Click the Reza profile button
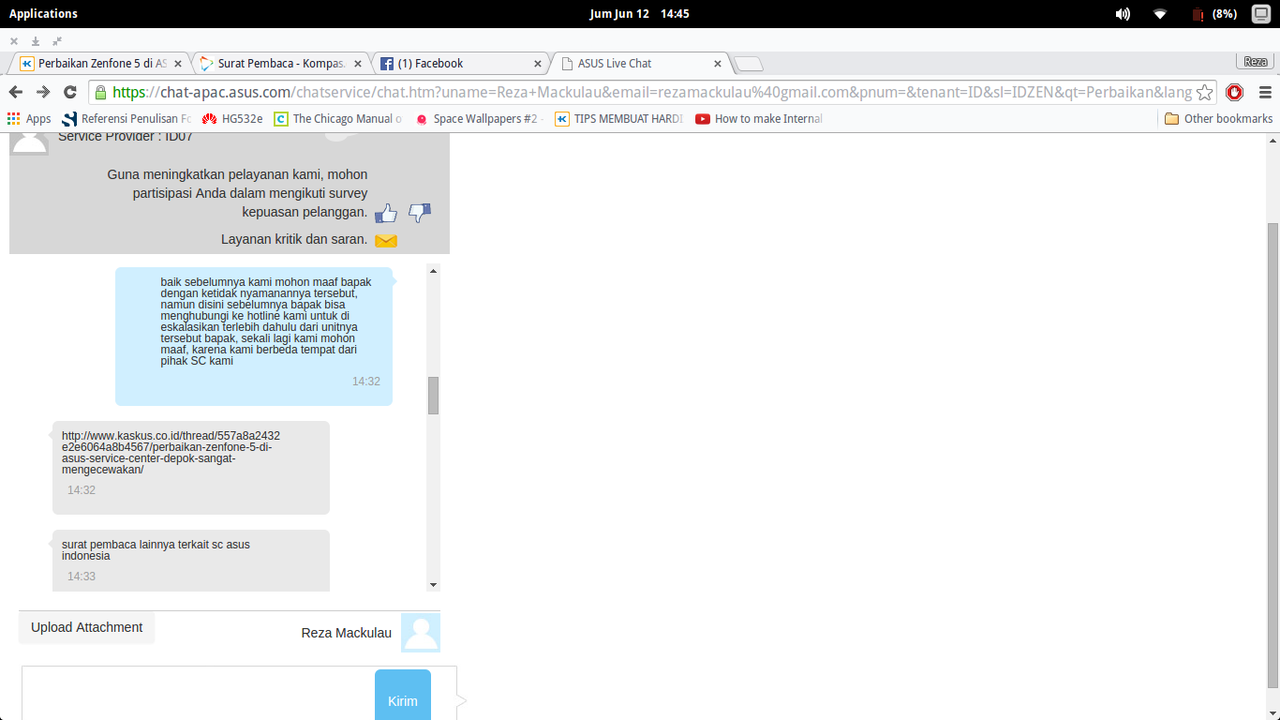 [x=1256, y=62]
